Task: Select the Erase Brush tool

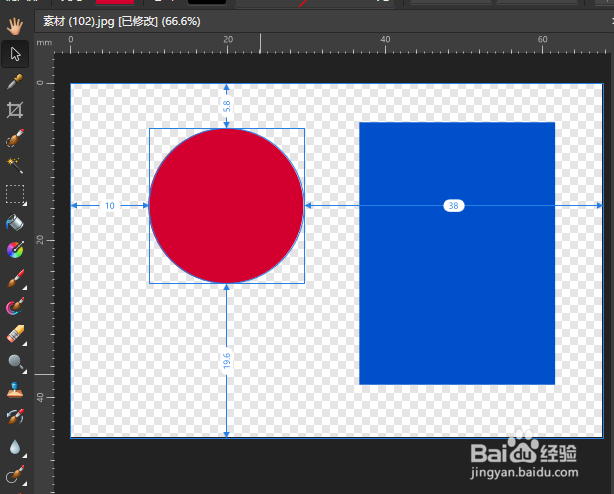Action: (x=15, y=334)
